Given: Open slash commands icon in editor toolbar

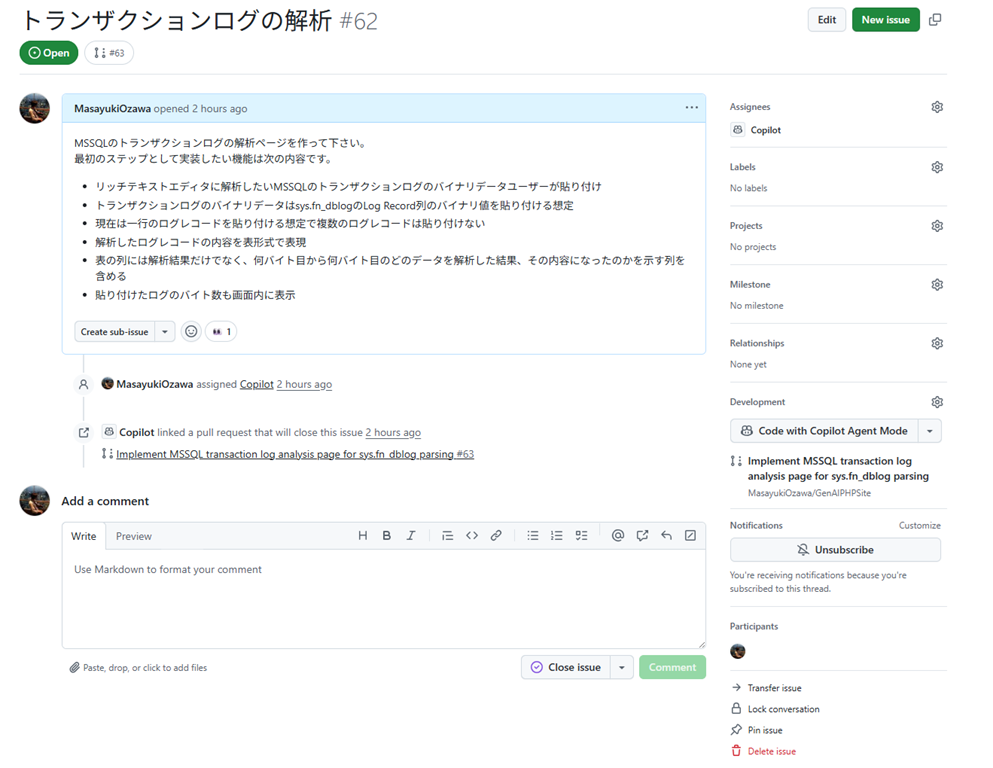Looking at the screenshot, I should pyautogui.click(x=690, y=536).
